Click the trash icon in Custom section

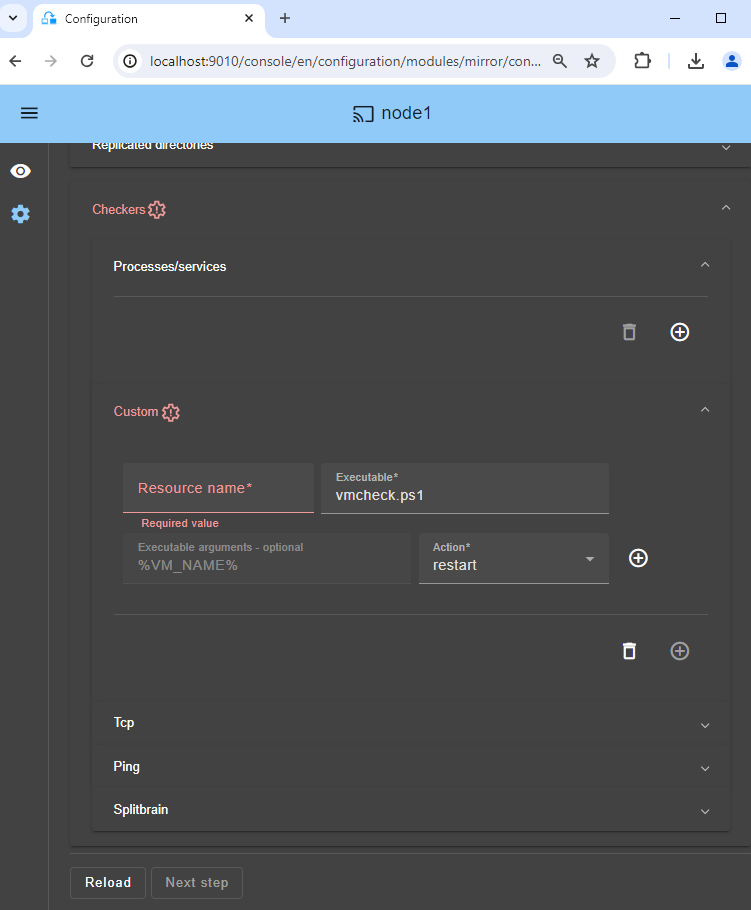(x=629, y=651)
